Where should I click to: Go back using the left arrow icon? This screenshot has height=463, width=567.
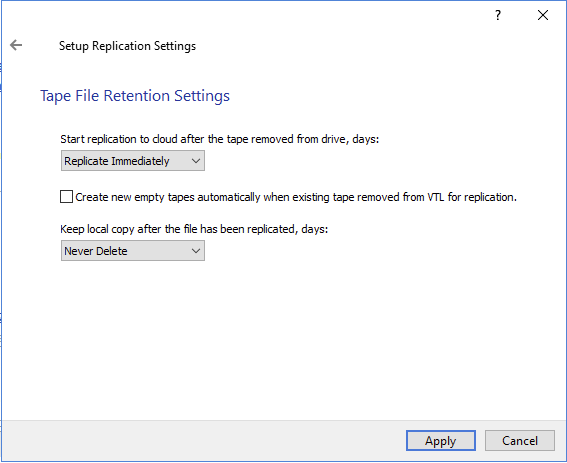[16, 45]
